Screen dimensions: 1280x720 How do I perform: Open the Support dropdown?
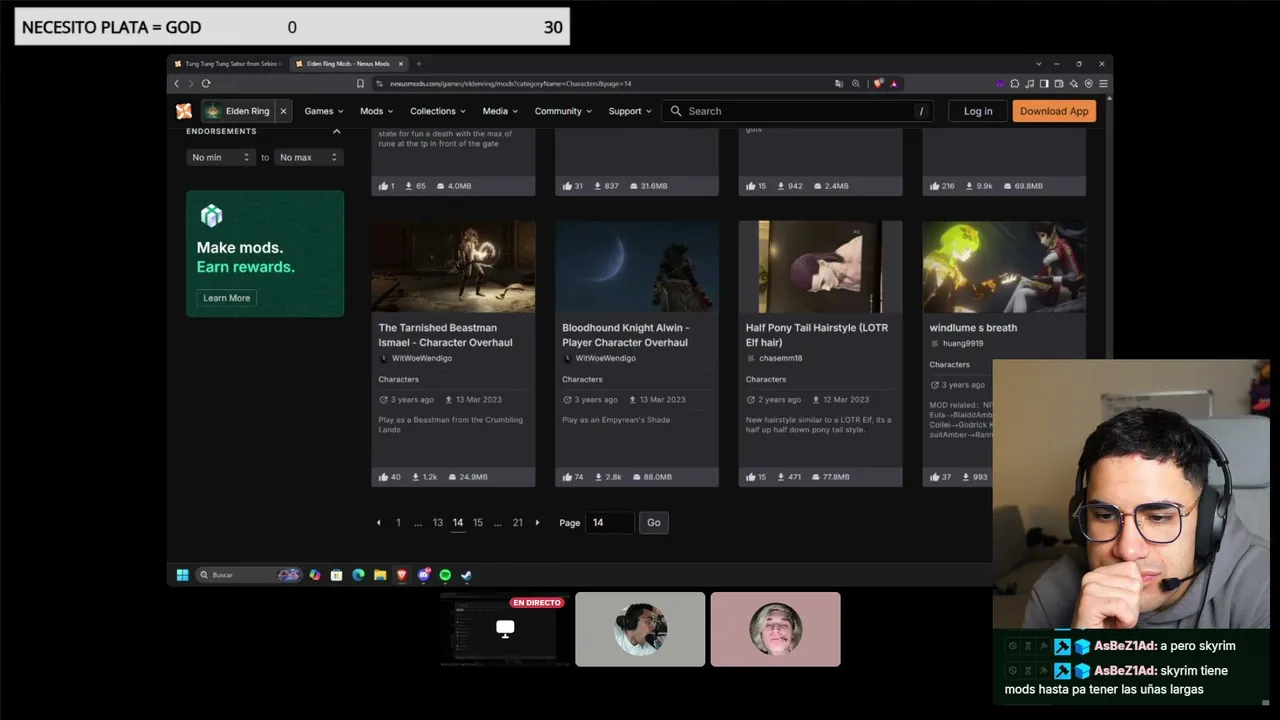(x=630, y=111)
